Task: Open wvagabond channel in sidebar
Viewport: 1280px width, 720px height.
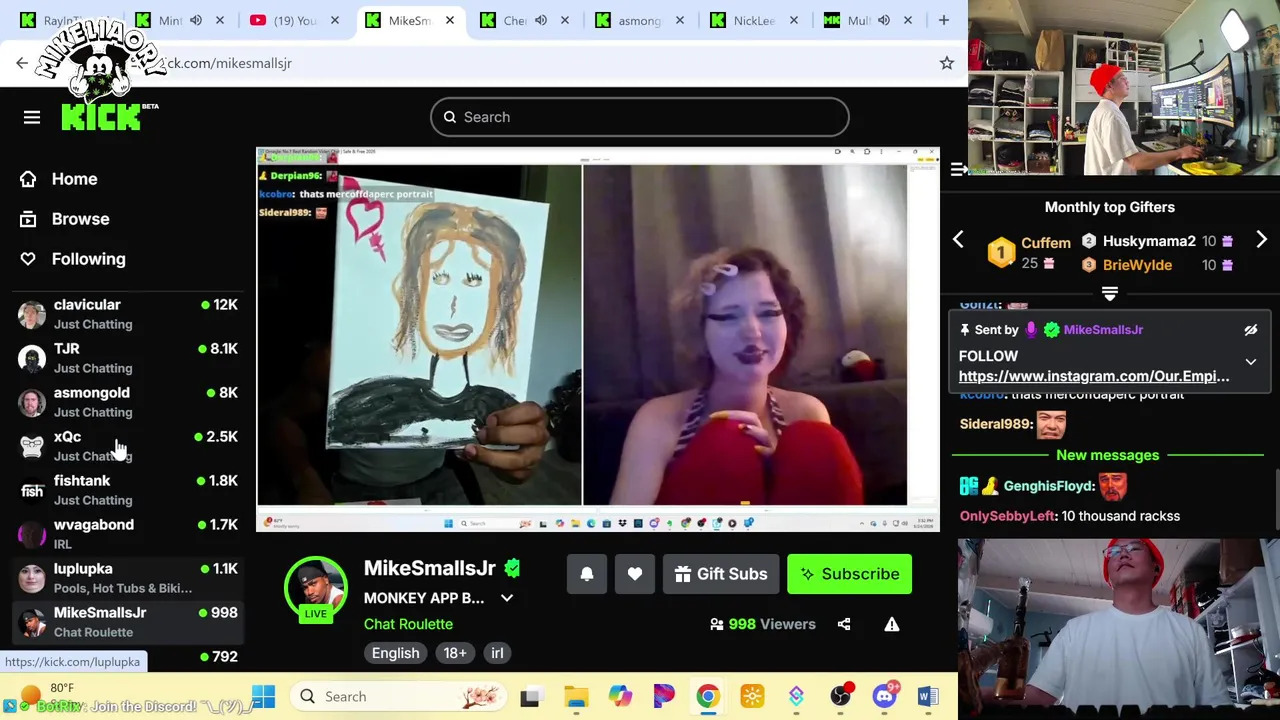Action: 128,534
